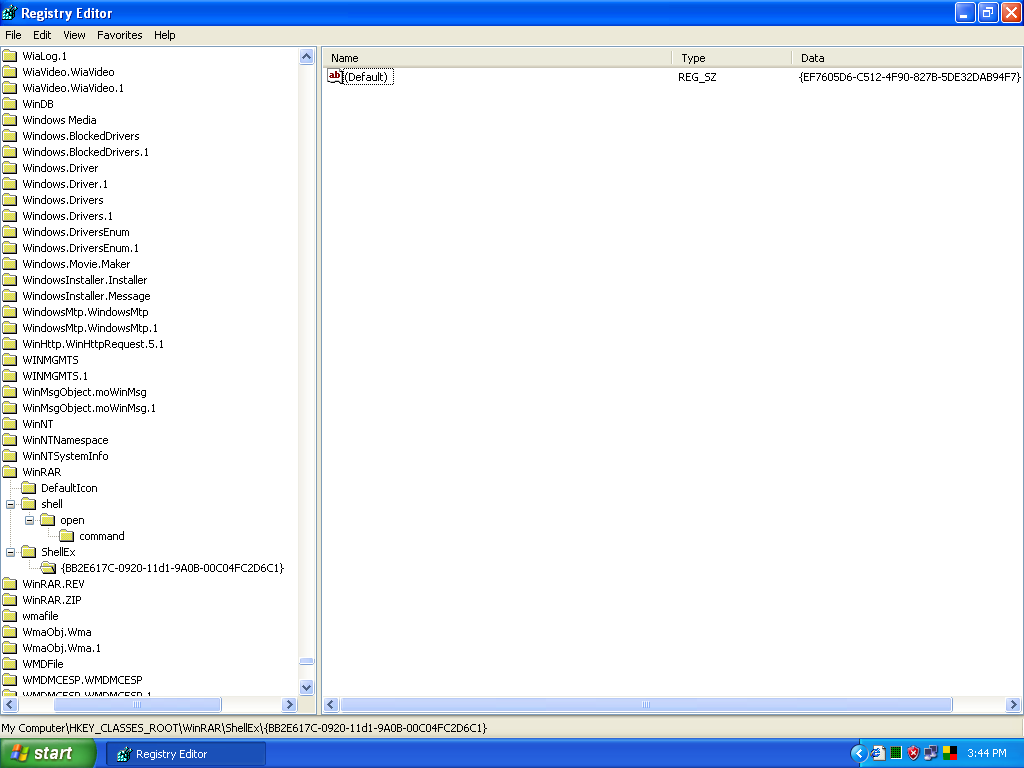This screenshot has height=768, width=1024.
Task: Click the ShellEx folder icon
Action: [x=29, y=552]
